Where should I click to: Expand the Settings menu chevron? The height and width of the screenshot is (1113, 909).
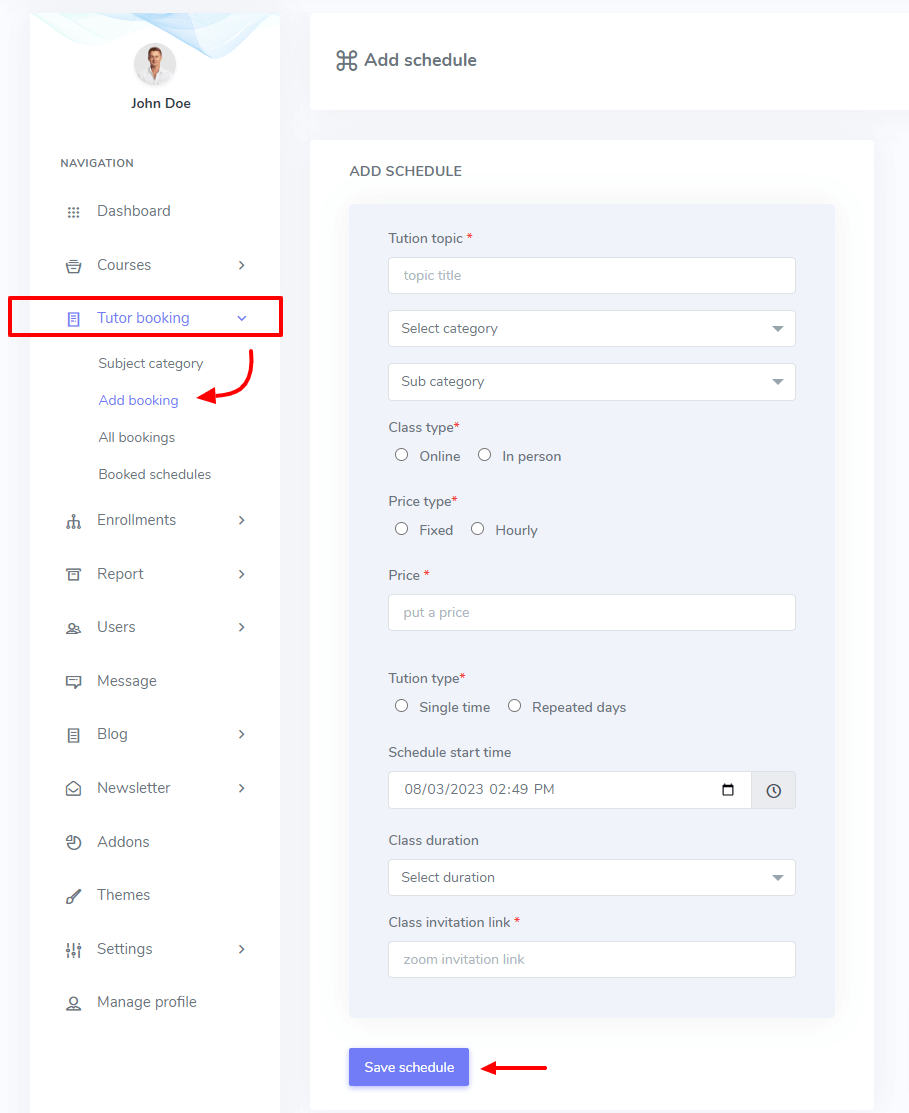click(242, 949)
